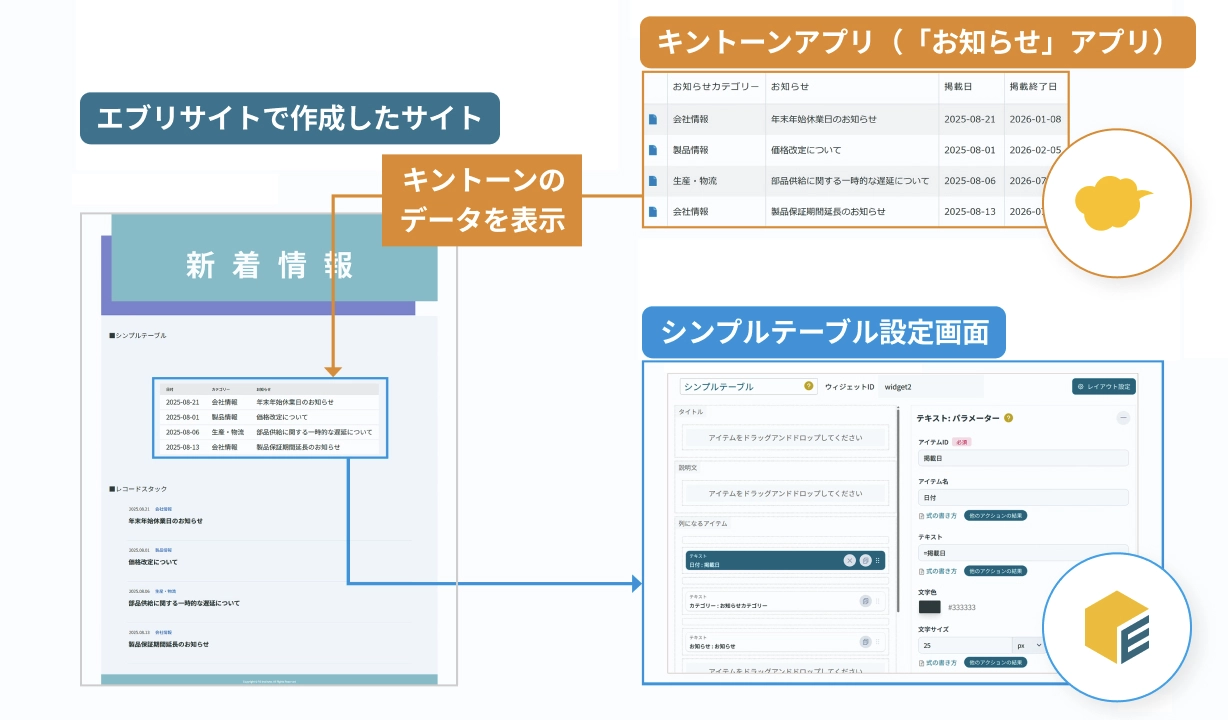
Task: Click 他のアクションの結果 under 文字サイズ
Action: coord(995,663)
